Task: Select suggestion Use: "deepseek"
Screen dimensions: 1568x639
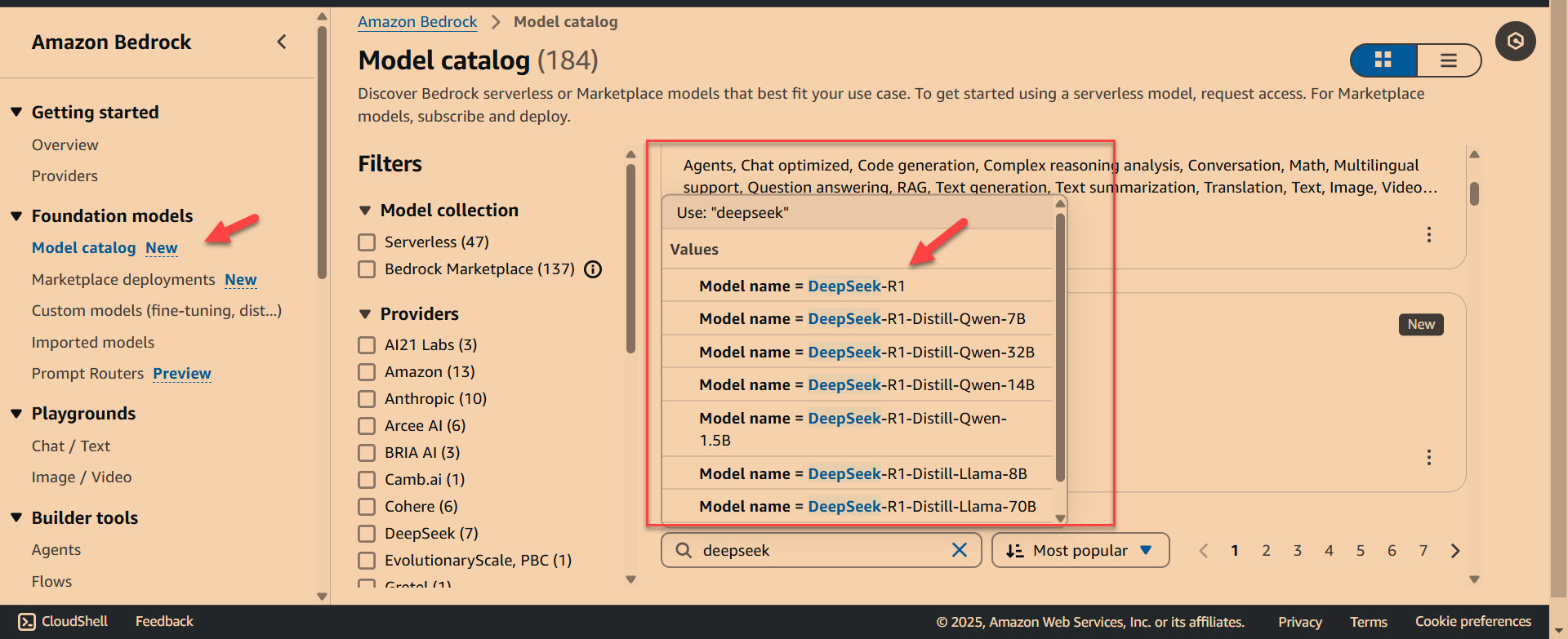Action: tap(857, 213)
